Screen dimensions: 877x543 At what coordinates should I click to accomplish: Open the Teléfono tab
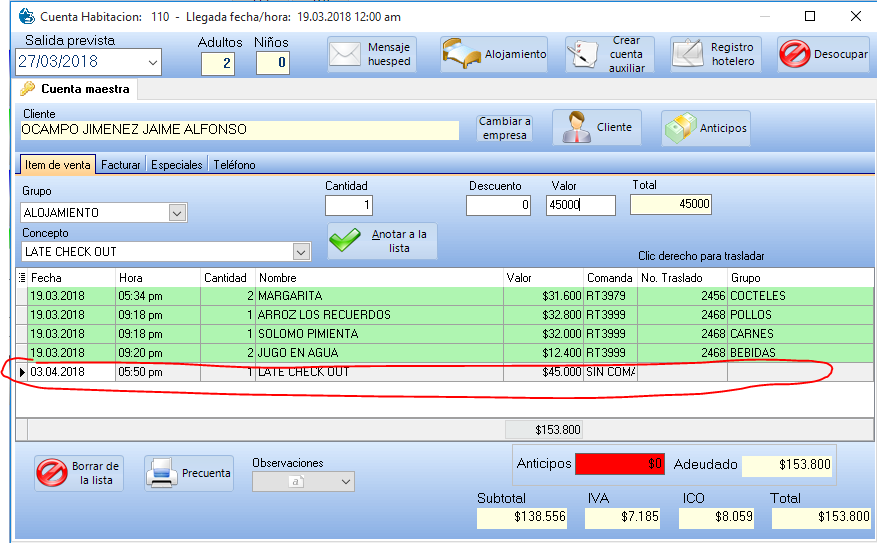point(234,165)
